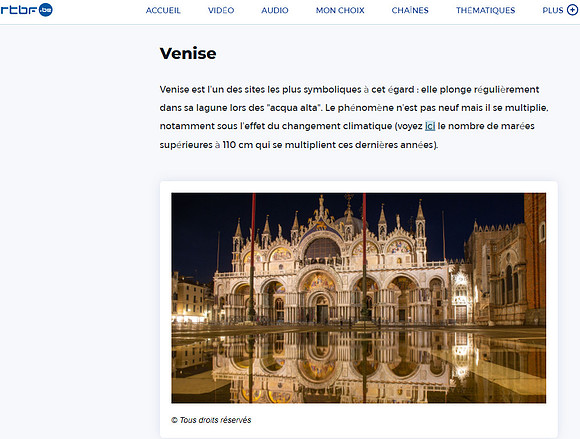Click the paragraph line starting 'supérieures à 110 cm'
This screenshot has width=580, height=439.
[299, 145]
